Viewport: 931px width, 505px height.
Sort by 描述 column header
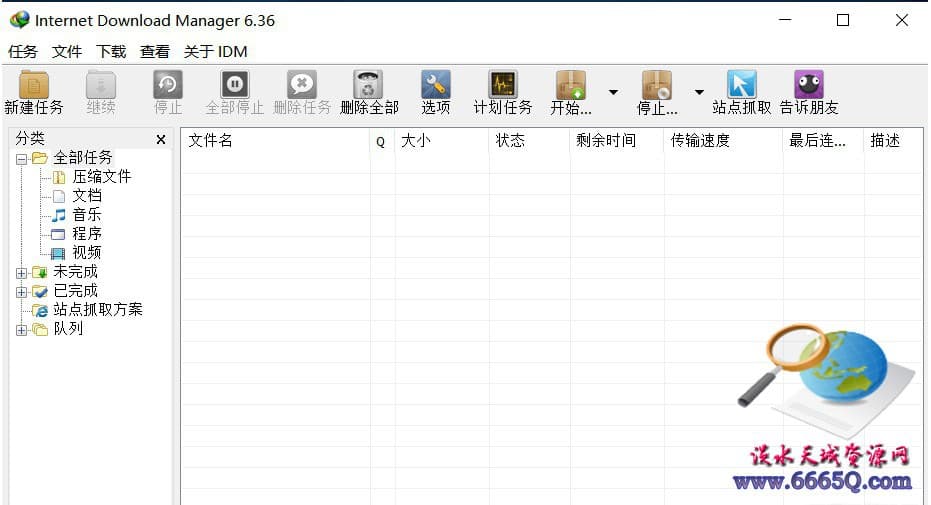click(893, 141)
